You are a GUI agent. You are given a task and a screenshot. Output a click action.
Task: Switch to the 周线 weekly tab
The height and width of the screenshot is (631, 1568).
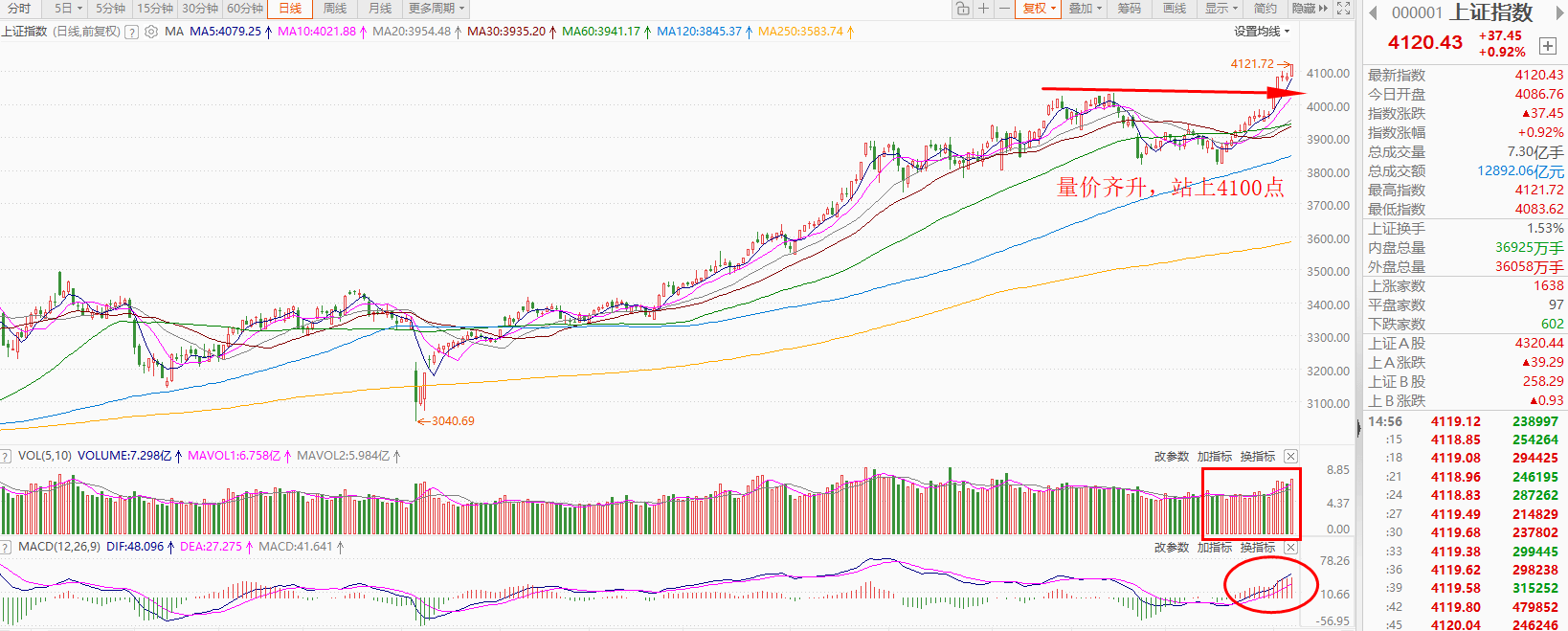(x=335, y=9)
